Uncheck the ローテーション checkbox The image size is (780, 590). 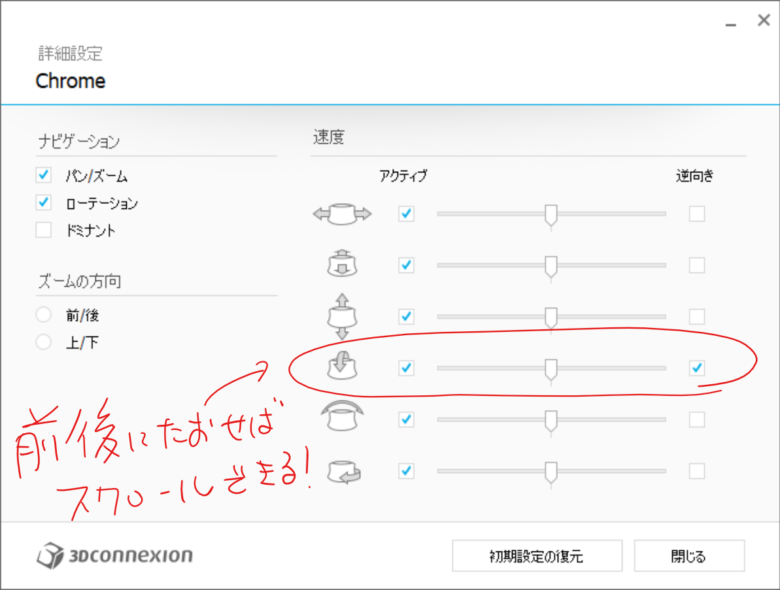43,202
